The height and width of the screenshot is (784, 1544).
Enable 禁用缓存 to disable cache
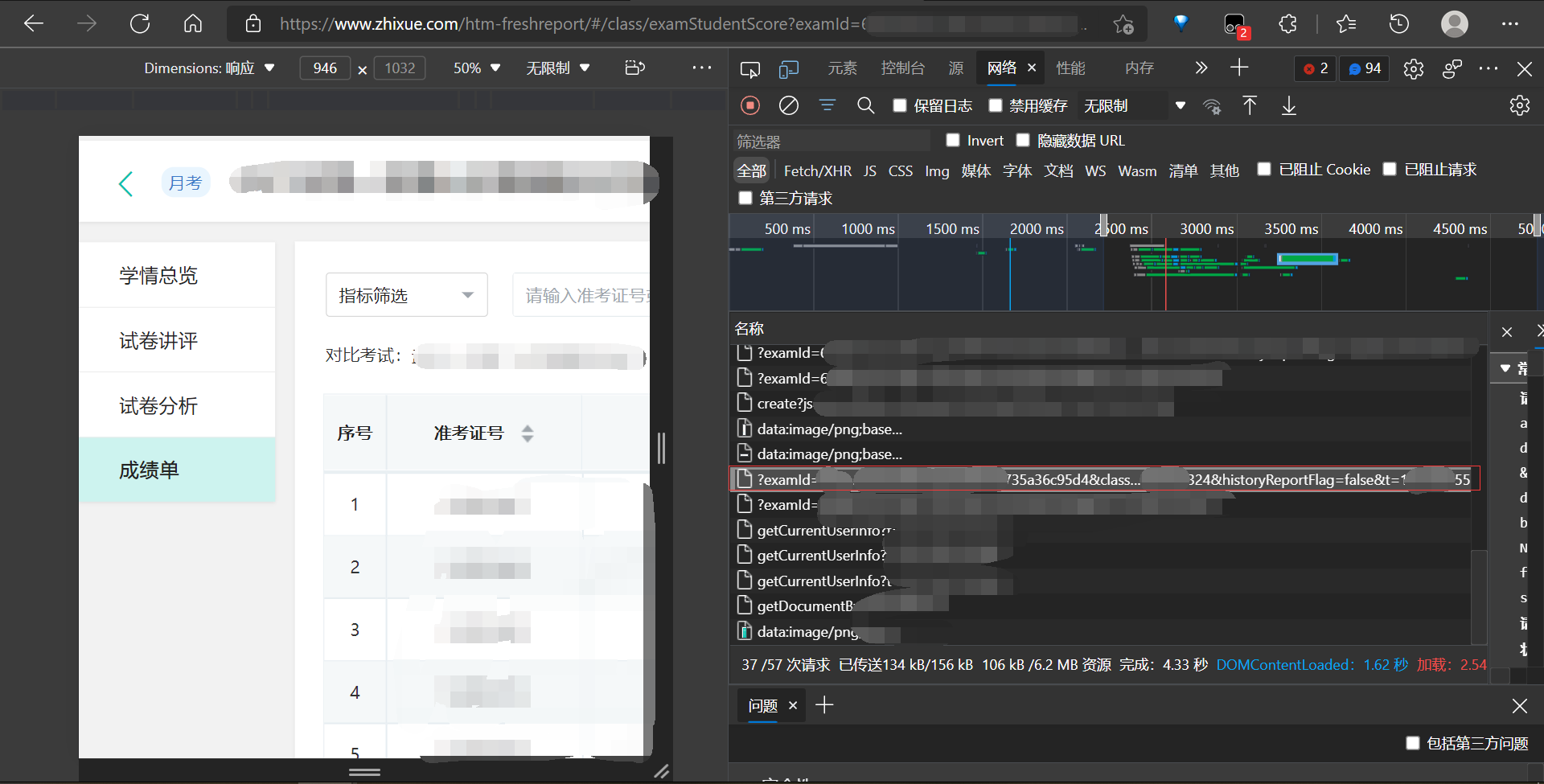pos(996,105)
